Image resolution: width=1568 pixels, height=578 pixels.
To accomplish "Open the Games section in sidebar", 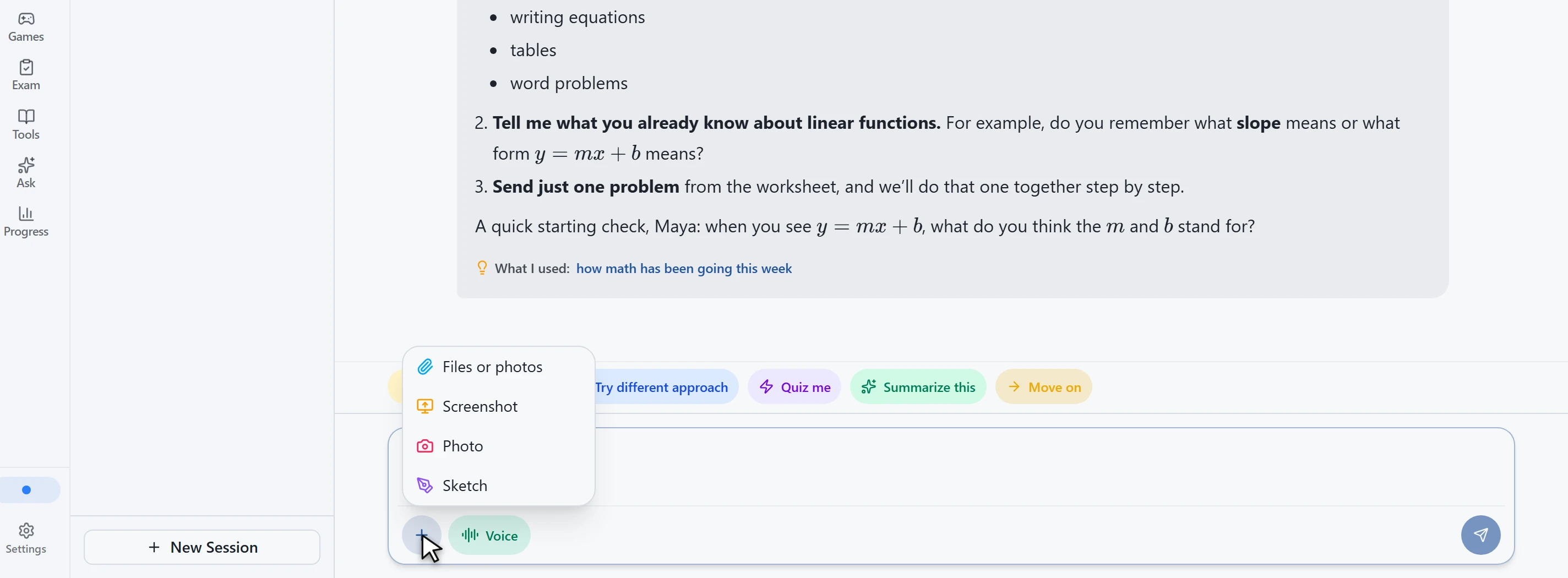I will coord(25,27).
